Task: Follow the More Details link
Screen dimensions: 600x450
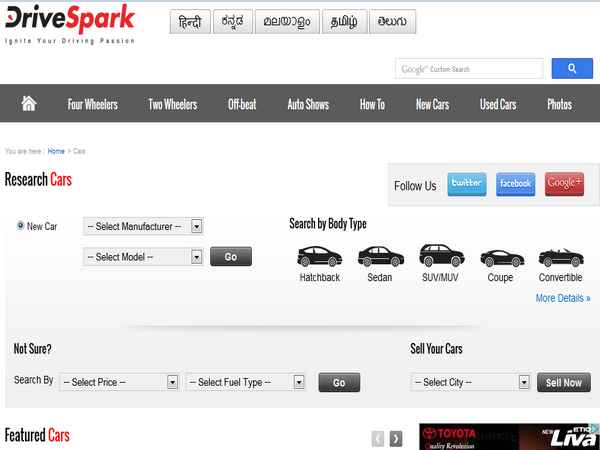Action: pos(562,298)
